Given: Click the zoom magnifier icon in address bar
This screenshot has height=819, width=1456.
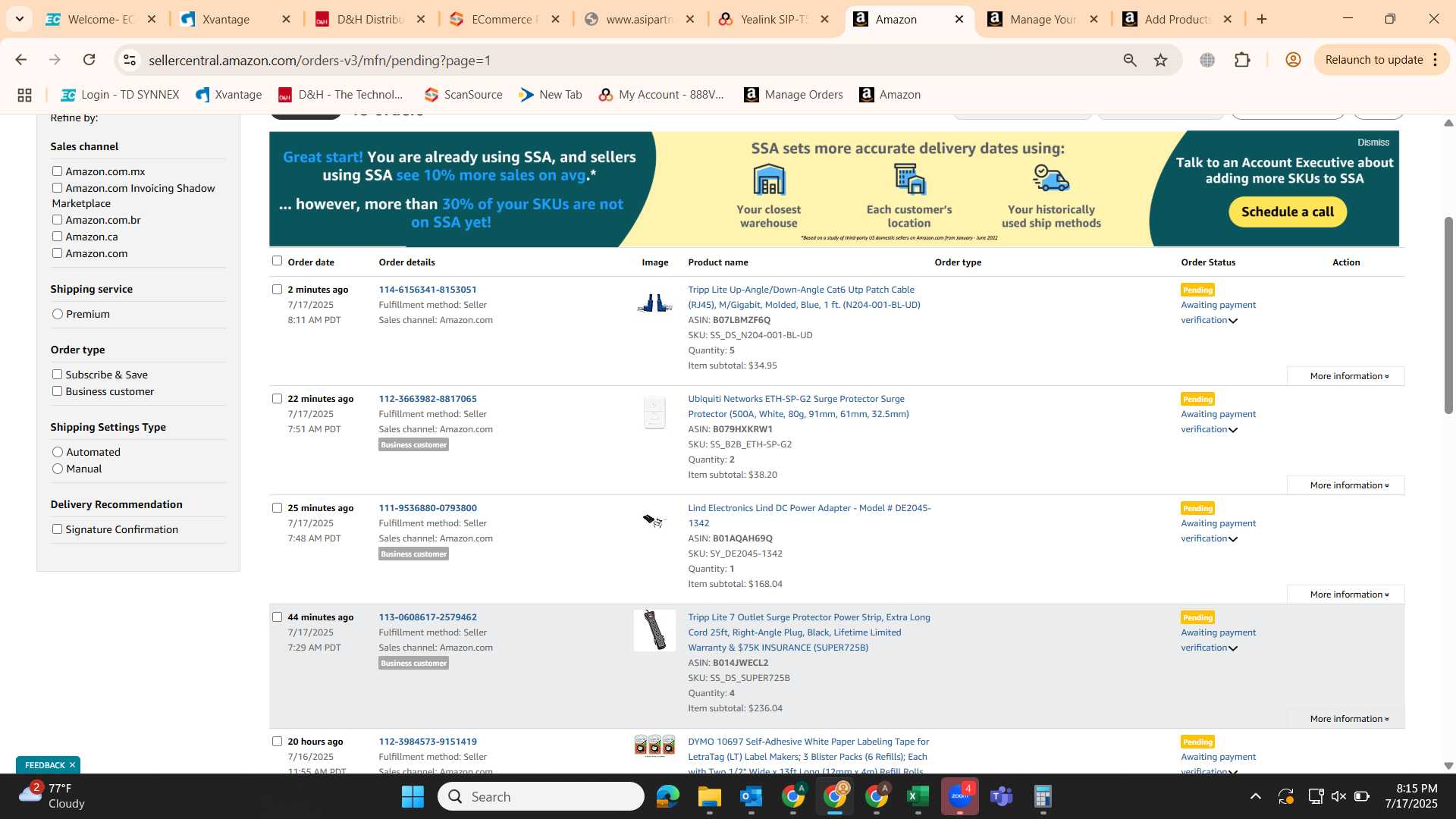Looking at the screenshot, I should pyautogui.click(x=1130, y=60).
